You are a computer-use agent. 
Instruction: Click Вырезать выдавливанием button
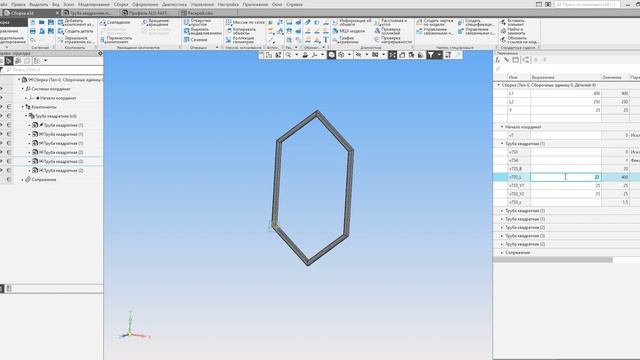[202, 31]
